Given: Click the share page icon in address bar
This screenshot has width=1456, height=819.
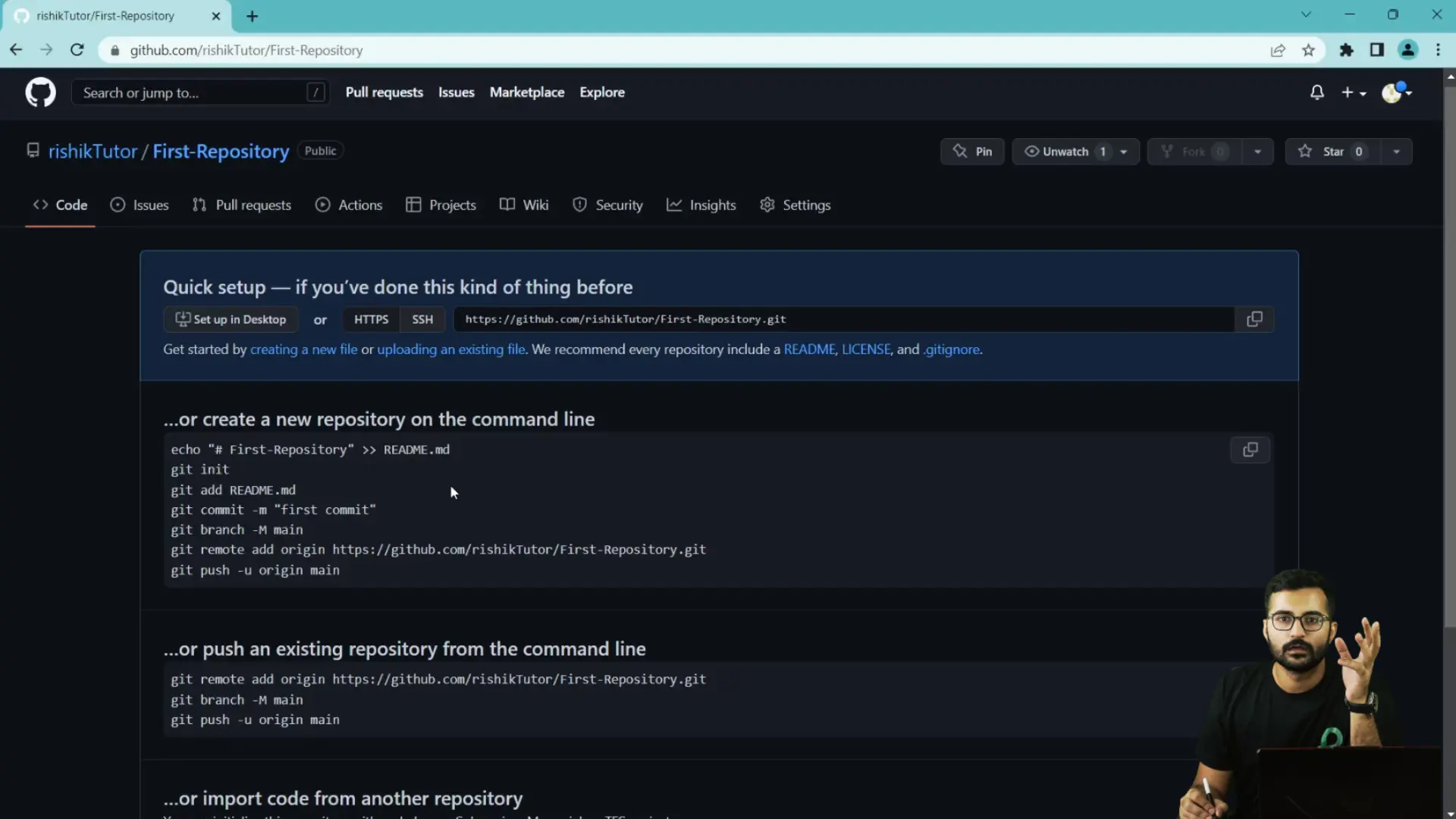Looking at the screenshot, I should 1278,50.
